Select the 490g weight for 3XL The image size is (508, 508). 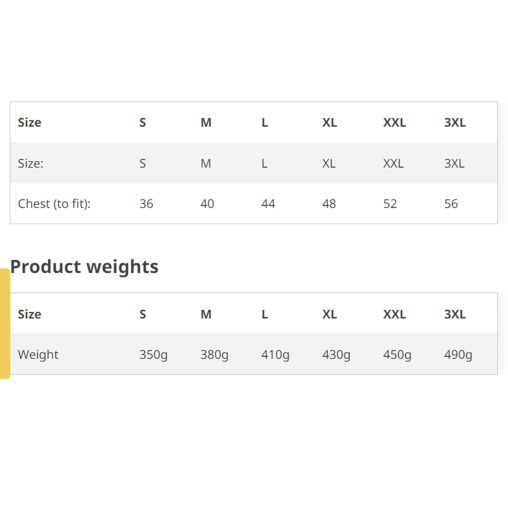pos(458,355)
